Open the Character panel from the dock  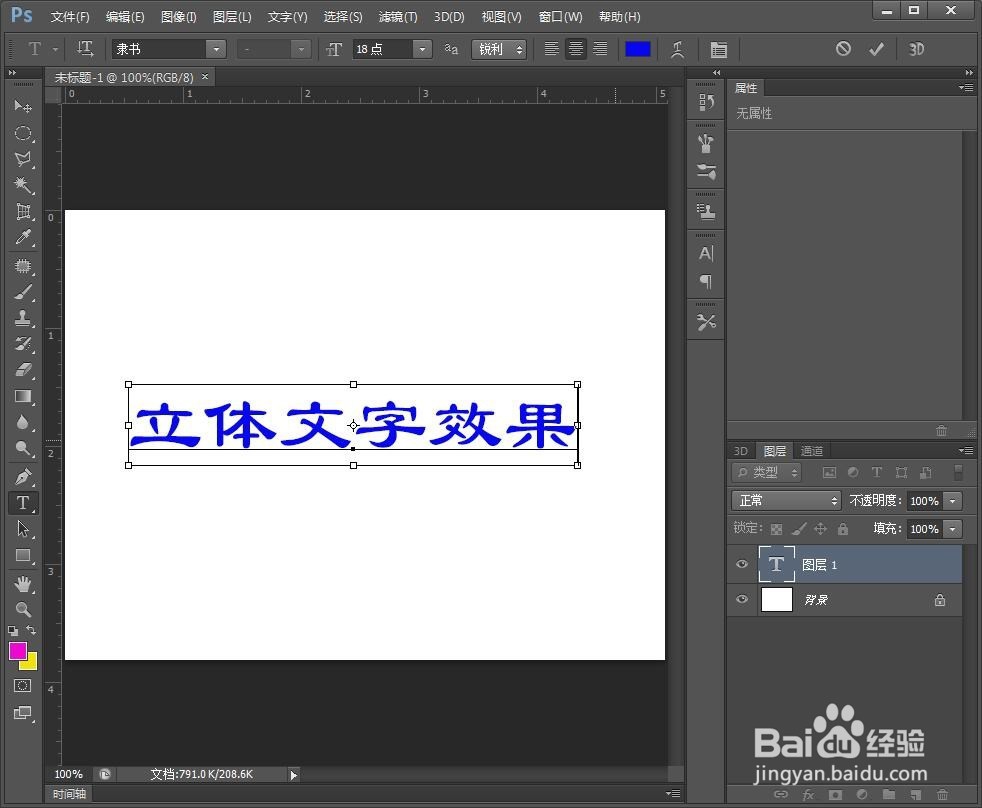click(706, 253)
